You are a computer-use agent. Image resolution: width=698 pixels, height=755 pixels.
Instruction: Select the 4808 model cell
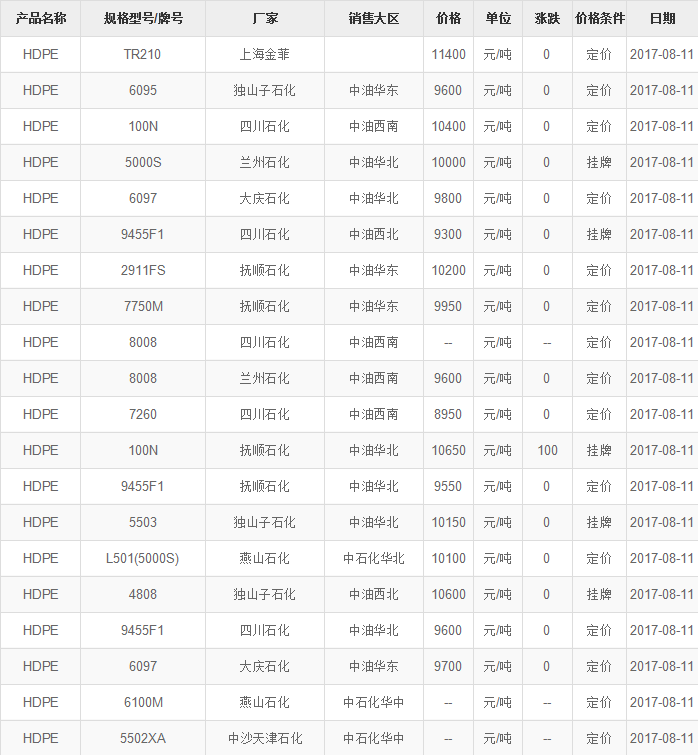point(142,595)
